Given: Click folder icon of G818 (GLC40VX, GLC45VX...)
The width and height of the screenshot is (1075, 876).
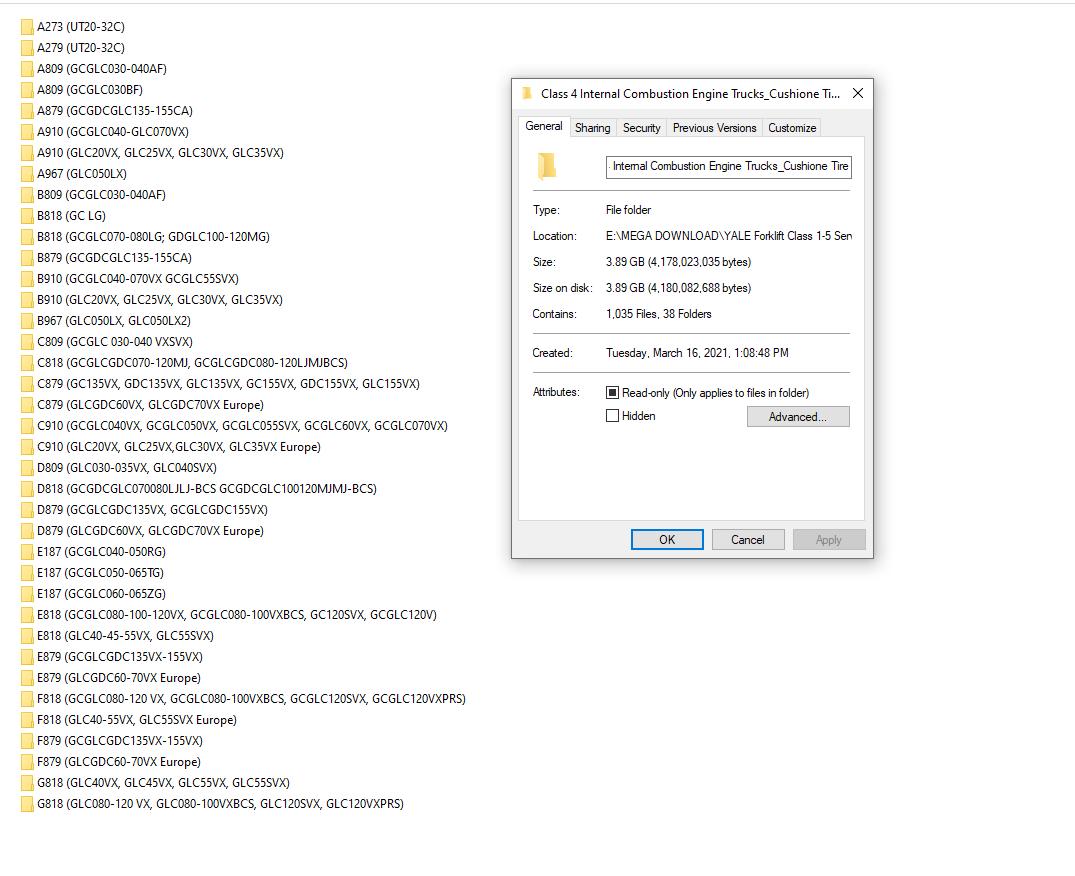Looking at the screenshot, I should click(x=27, y=783).
